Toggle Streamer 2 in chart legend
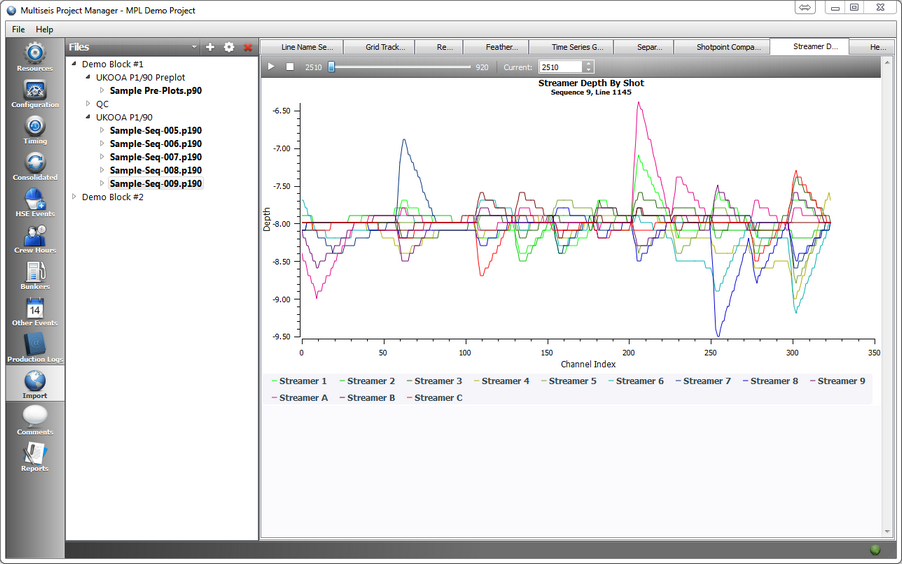The width and height of the screenshot is (902, 564). [367, 381]
